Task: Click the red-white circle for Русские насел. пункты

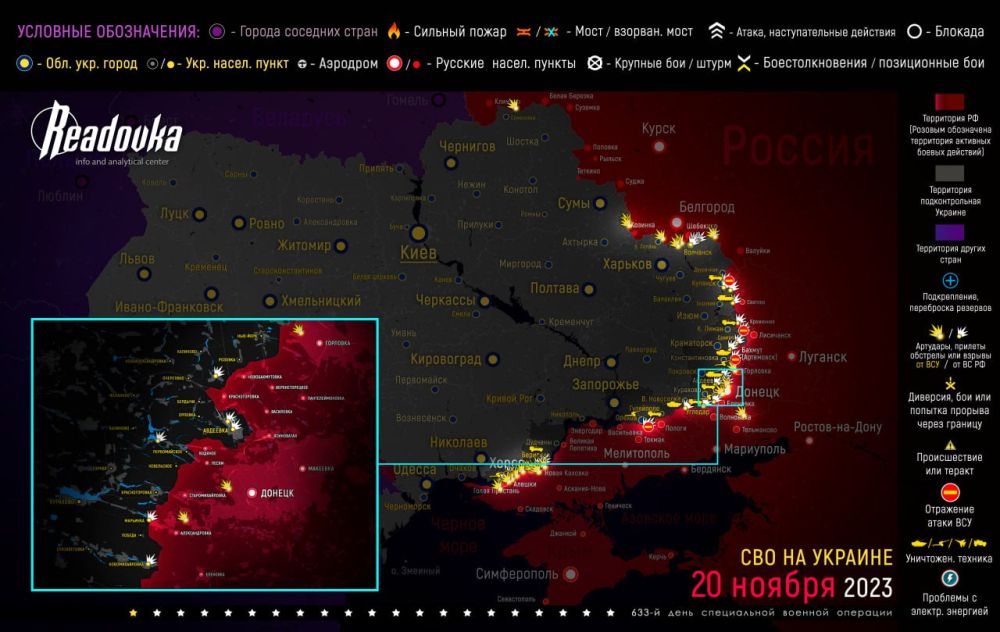Action: [395, 63]
